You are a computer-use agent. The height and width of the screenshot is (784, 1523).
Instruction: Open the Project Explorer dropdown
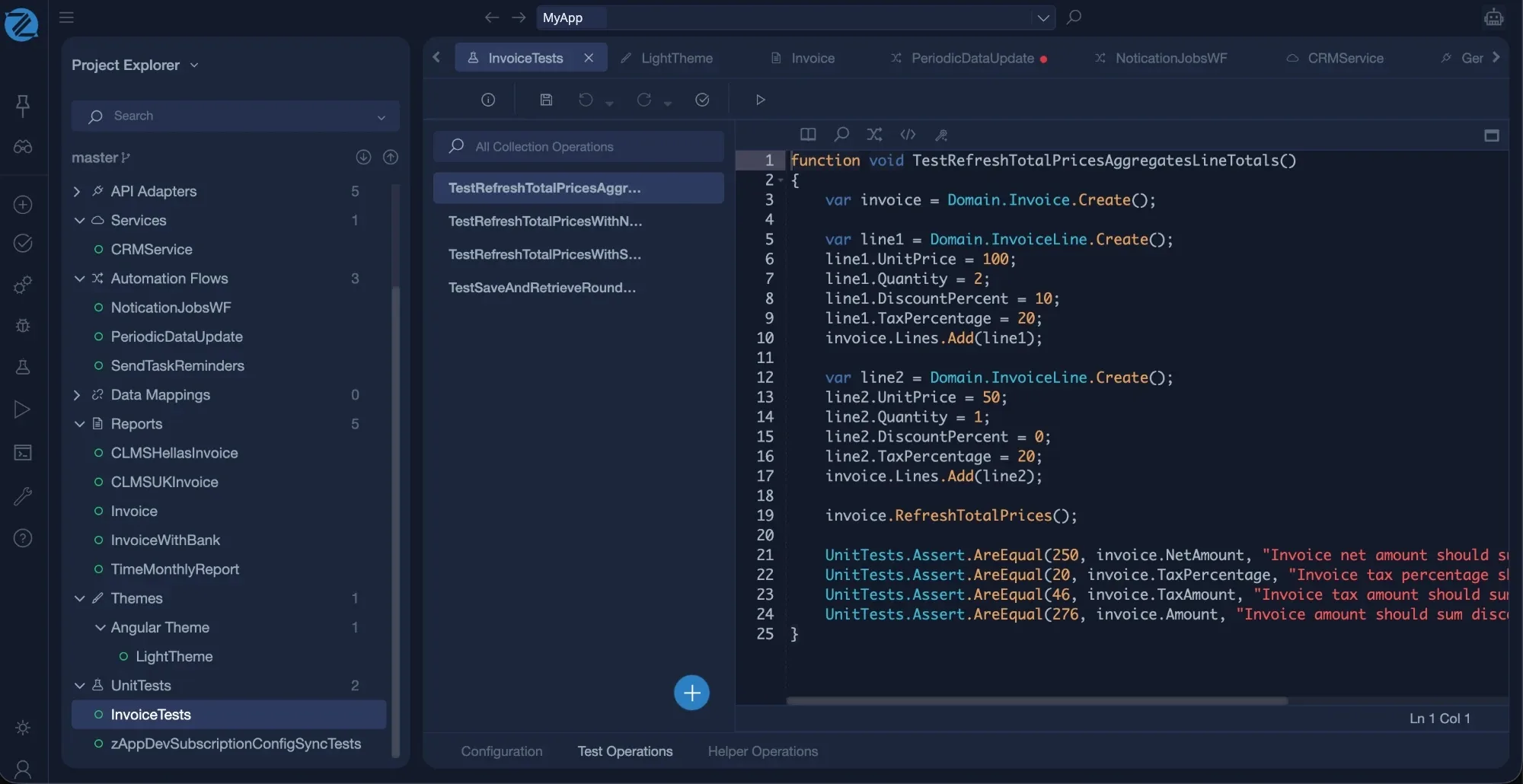click(x=194, y=65)
